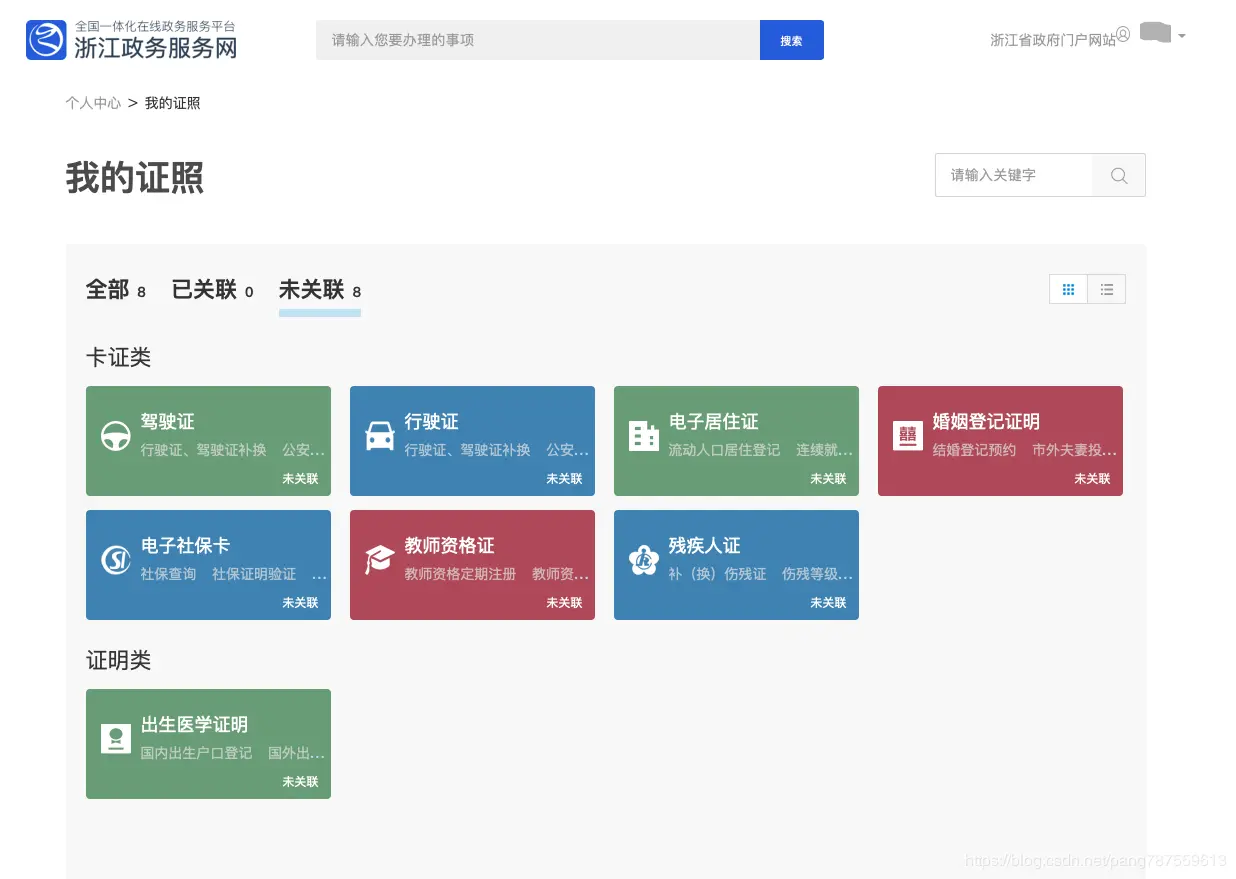Click the car icon on 行驶证 card
The width and height of the screenshot is (1236, 879).
tap(379, 435)
